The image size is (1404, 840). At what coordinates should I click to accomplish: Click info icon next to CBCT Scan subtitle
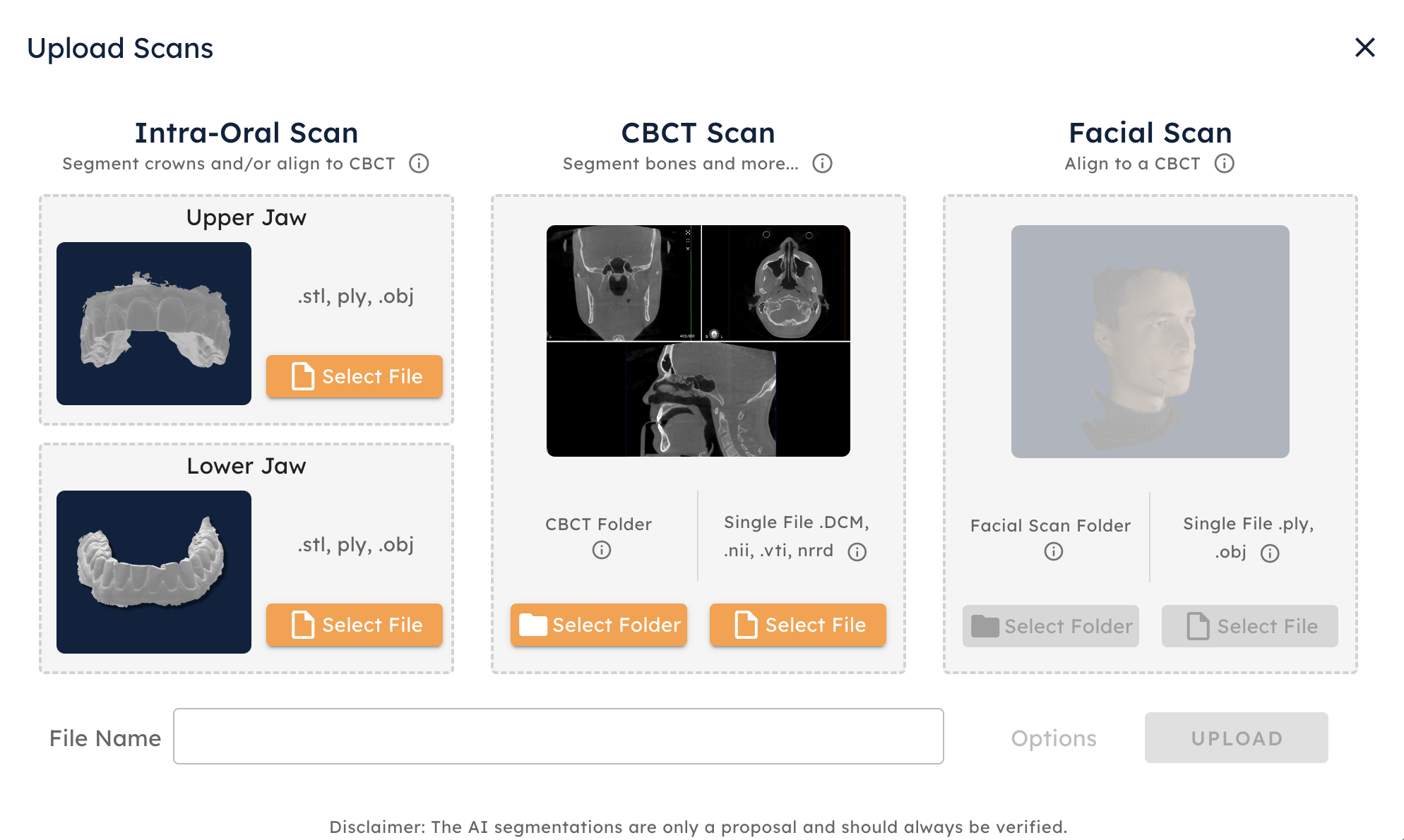pyautogui.click(x=822, y=164)
